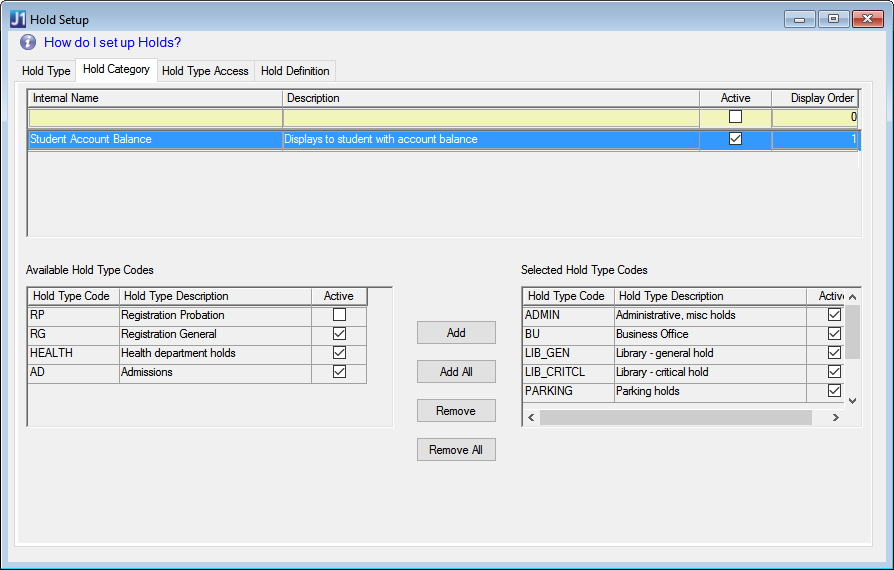Open the 'How do I set up Holds?' link
The image size is (894, 570).
tap(112, 42)
